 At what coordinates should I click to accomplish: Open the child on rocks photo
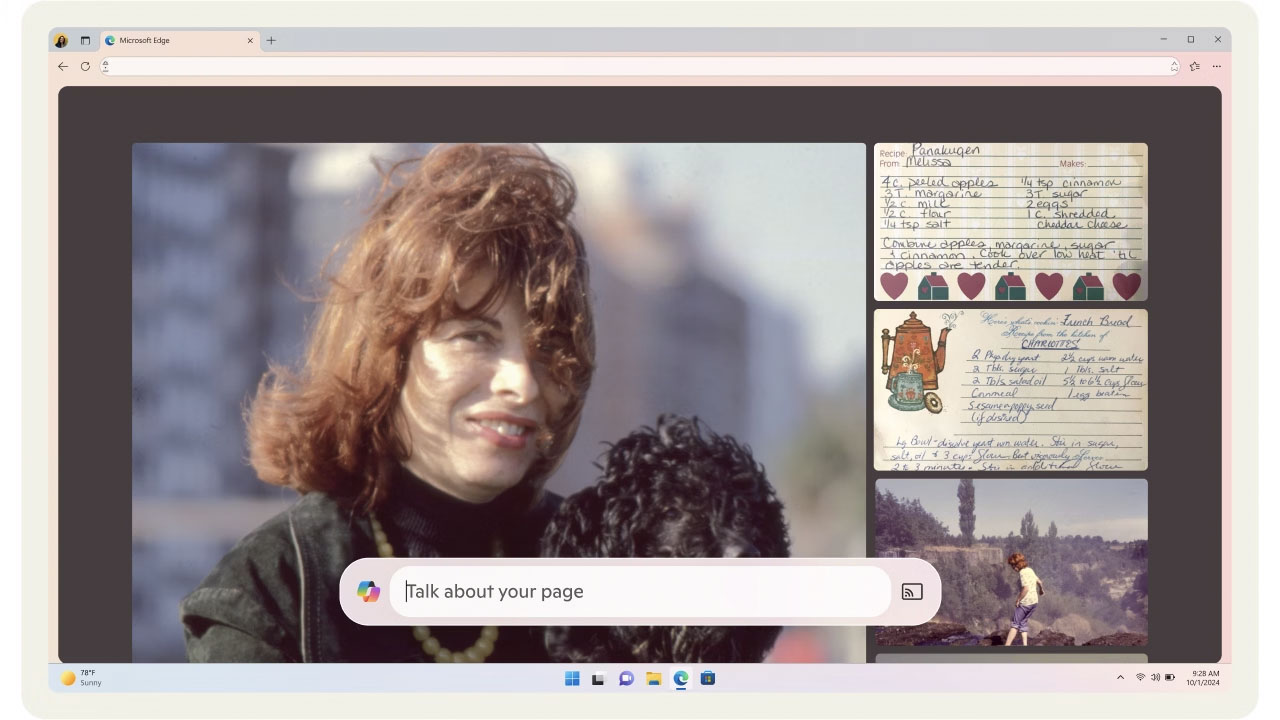1011,562
